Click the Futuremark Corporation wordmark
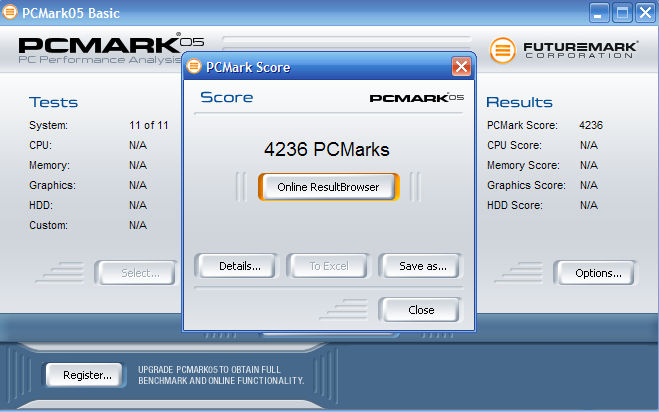The width and height of the screenshot is (659, 412). click(581, 50)
